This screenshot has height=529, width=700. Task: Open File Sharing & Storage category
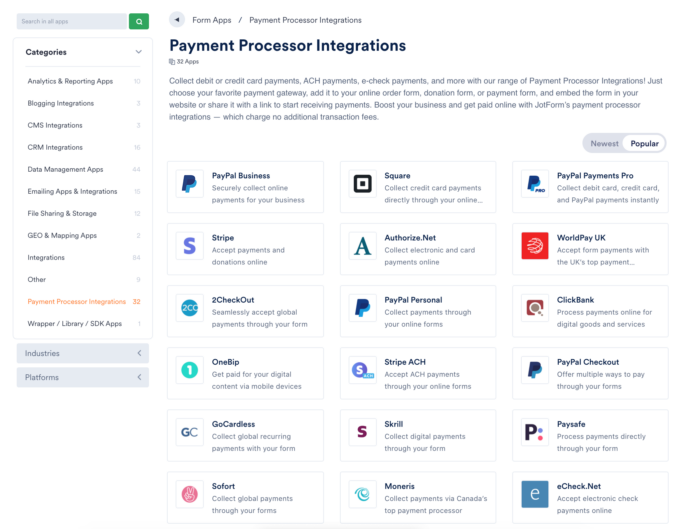[x=62, y=213]
